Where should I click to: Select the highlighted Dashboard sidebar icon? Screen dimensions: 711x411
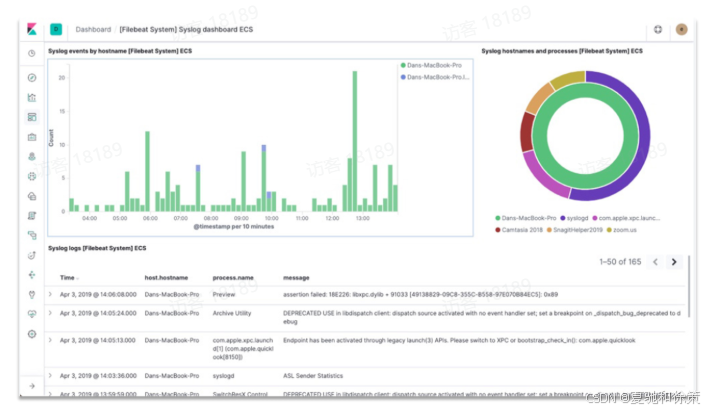[x=32, y=117]
